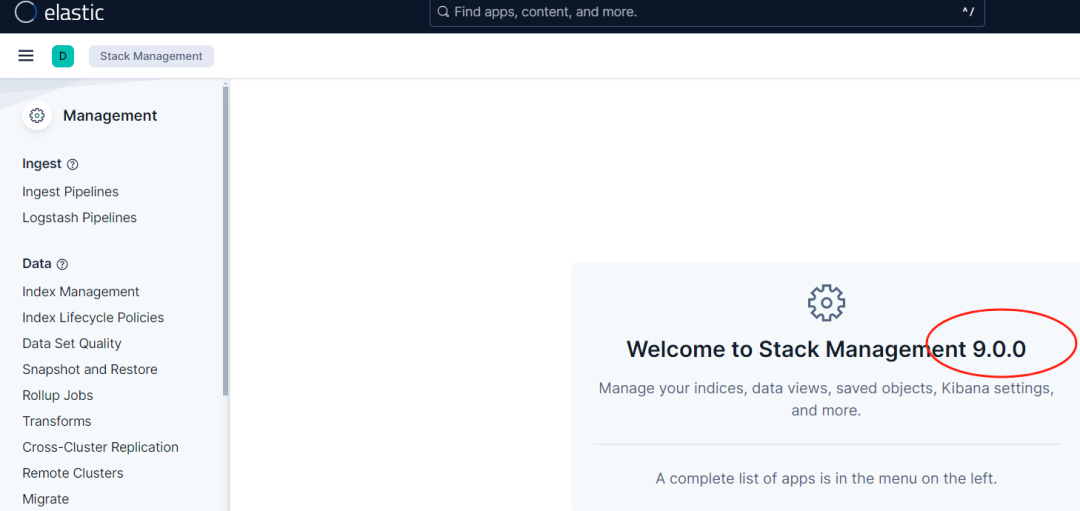
Task: Open Snapshot and Restore
Action: click(90, 369)
